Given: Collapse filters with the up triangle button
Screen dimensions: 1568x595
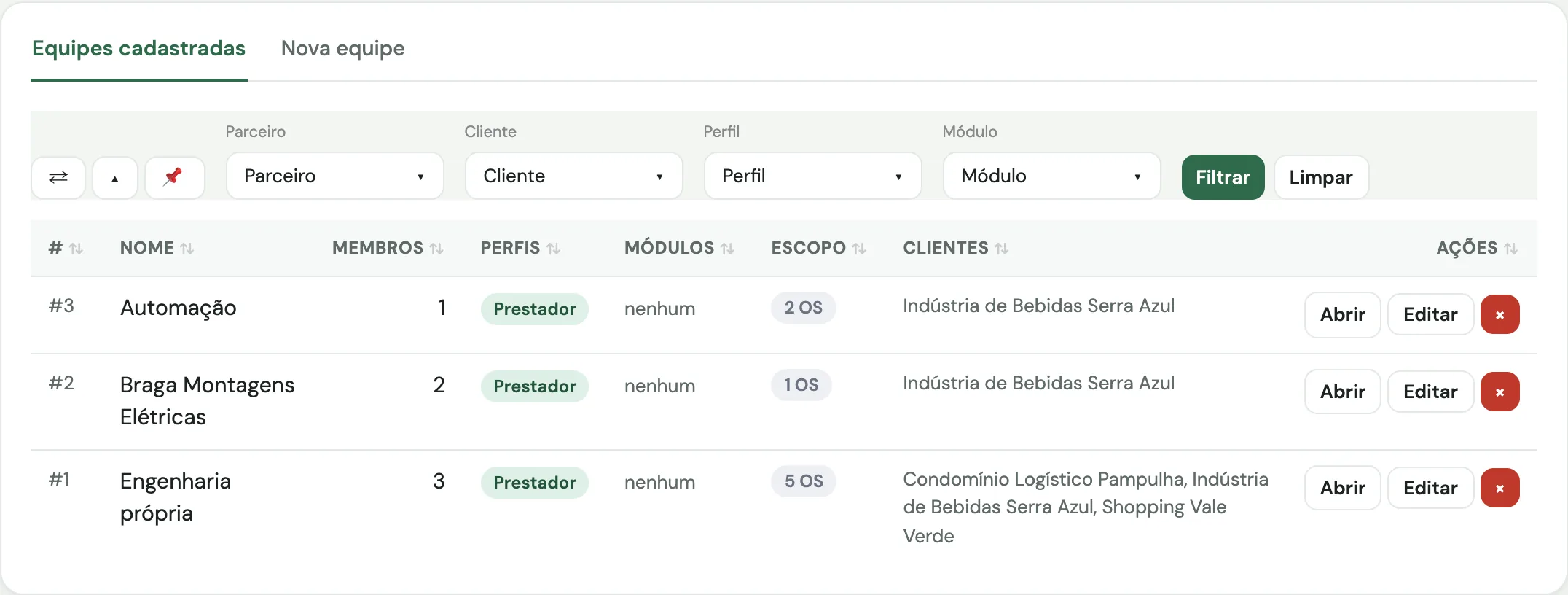Looking at the screenshot, I should click(x=115, y=177).
